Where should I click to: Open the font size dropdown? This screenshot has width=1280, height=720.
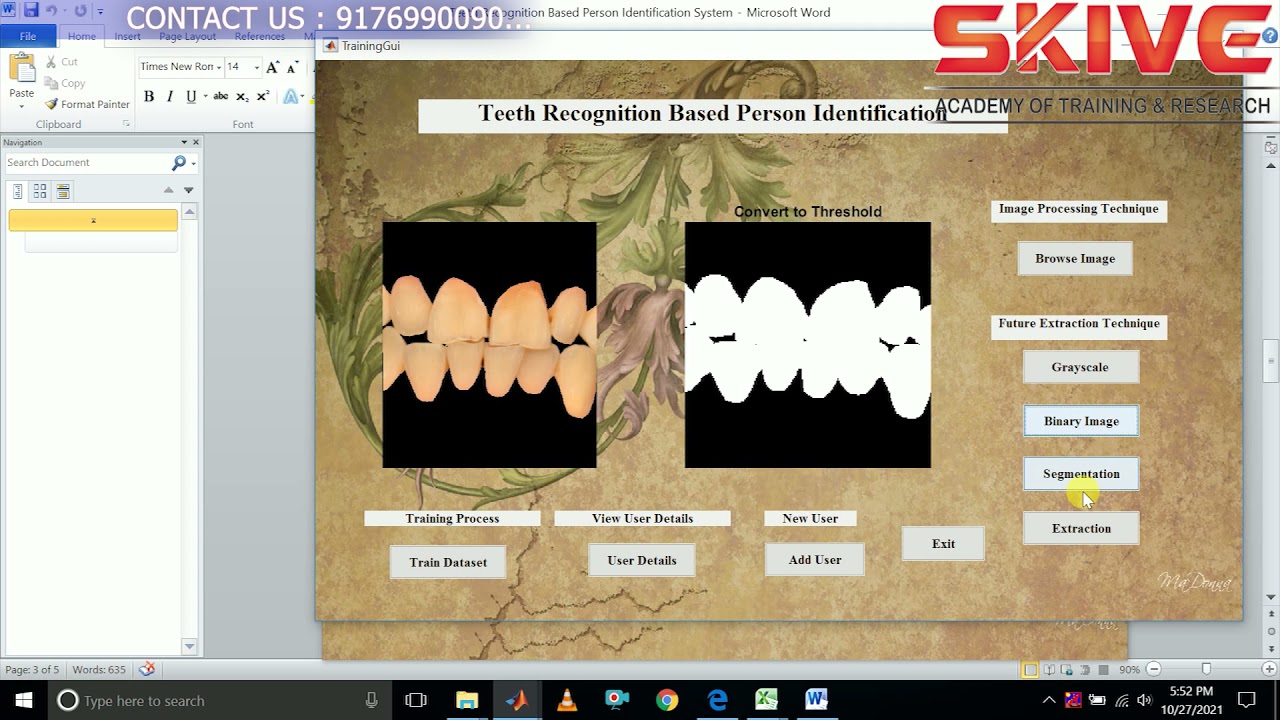pyautogui.click(x=256, y=67)
